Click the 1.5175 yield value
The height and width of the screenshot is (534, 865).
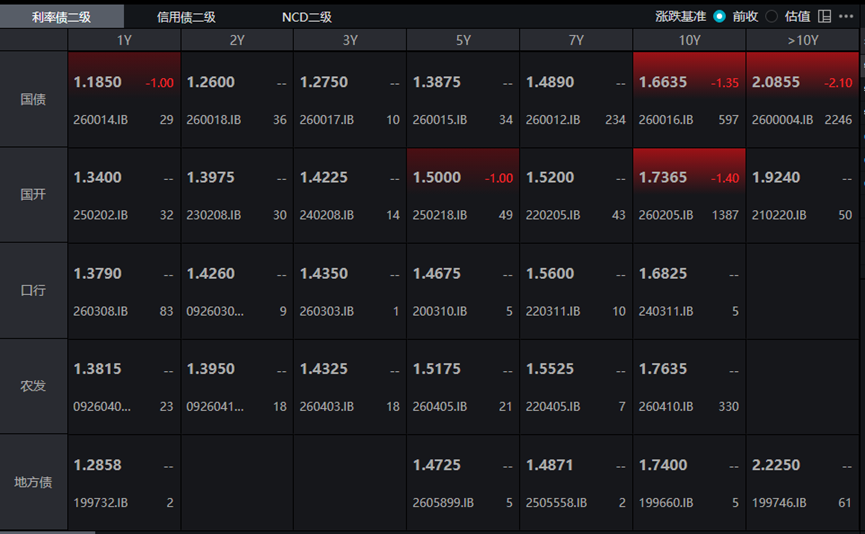(437, 369)
